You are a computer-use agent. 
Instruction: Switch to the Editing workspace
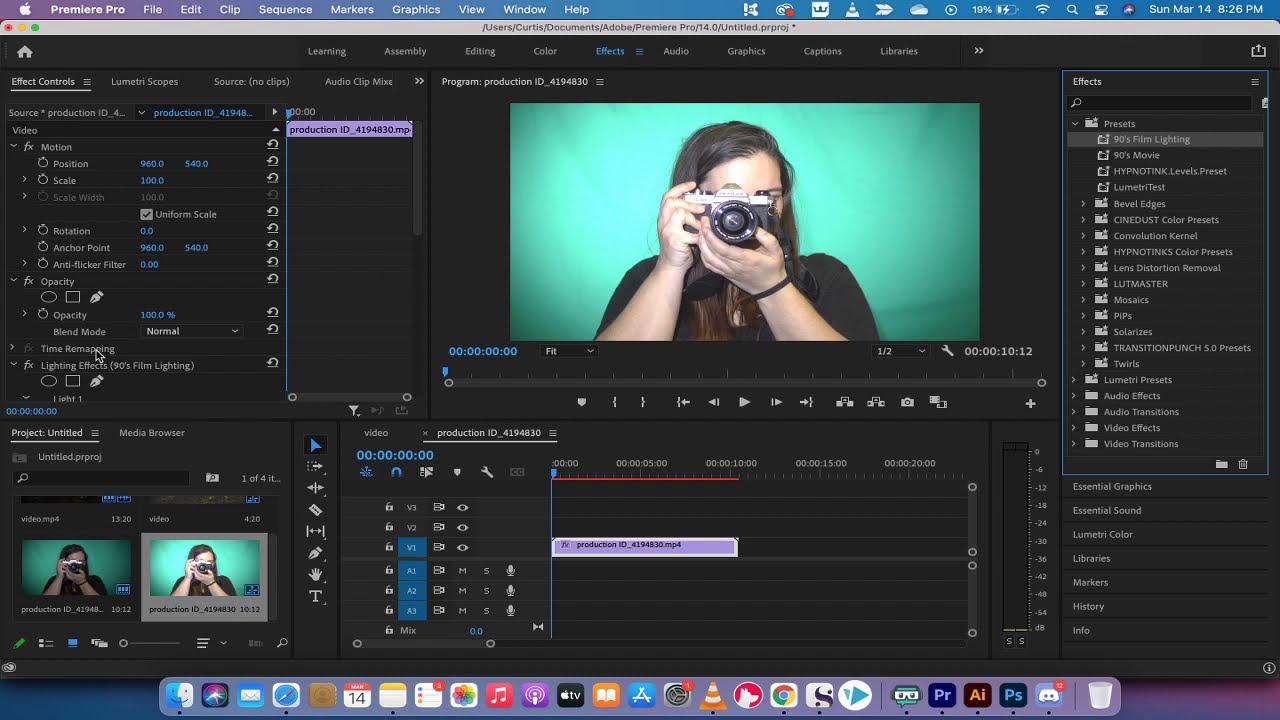tap(480, 51)
